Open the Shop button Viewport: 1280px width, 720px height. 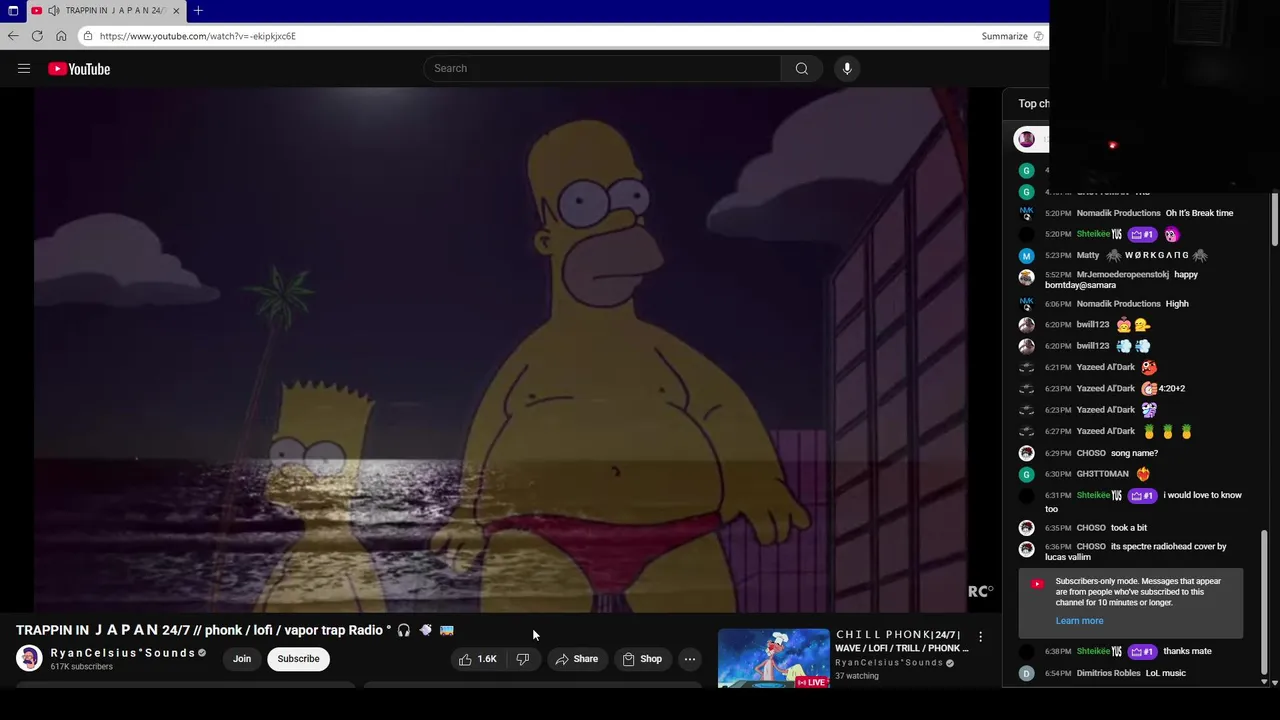(x=642, y=659)
